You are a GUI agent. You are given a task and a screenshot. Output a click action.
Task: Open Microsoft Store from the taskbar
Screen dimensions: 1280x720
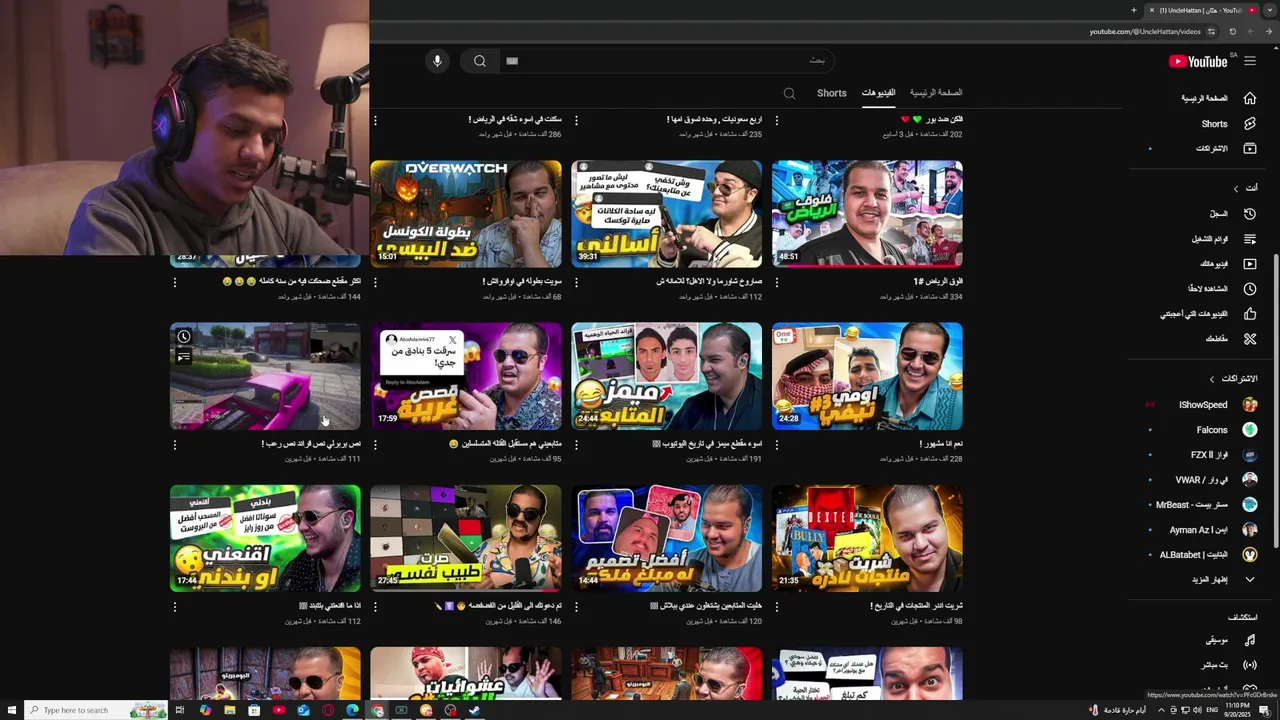click(x=254, y=710)
